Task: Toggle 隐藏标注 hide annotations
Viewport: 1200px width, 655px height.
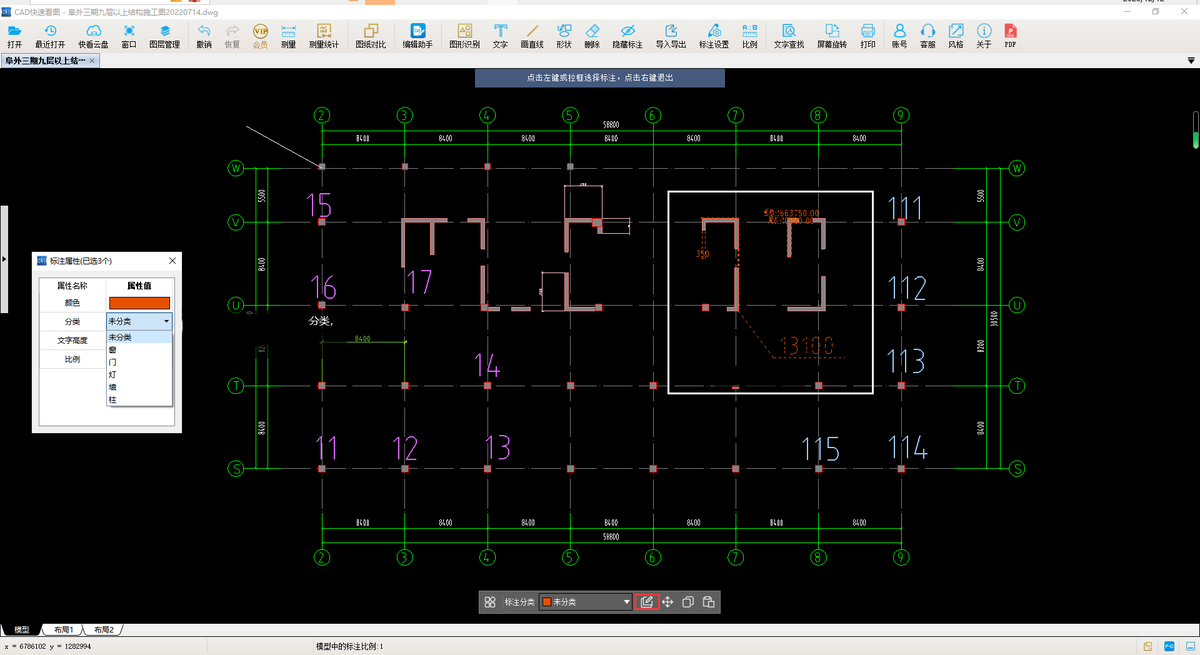Action: click(x=627, y=37)
